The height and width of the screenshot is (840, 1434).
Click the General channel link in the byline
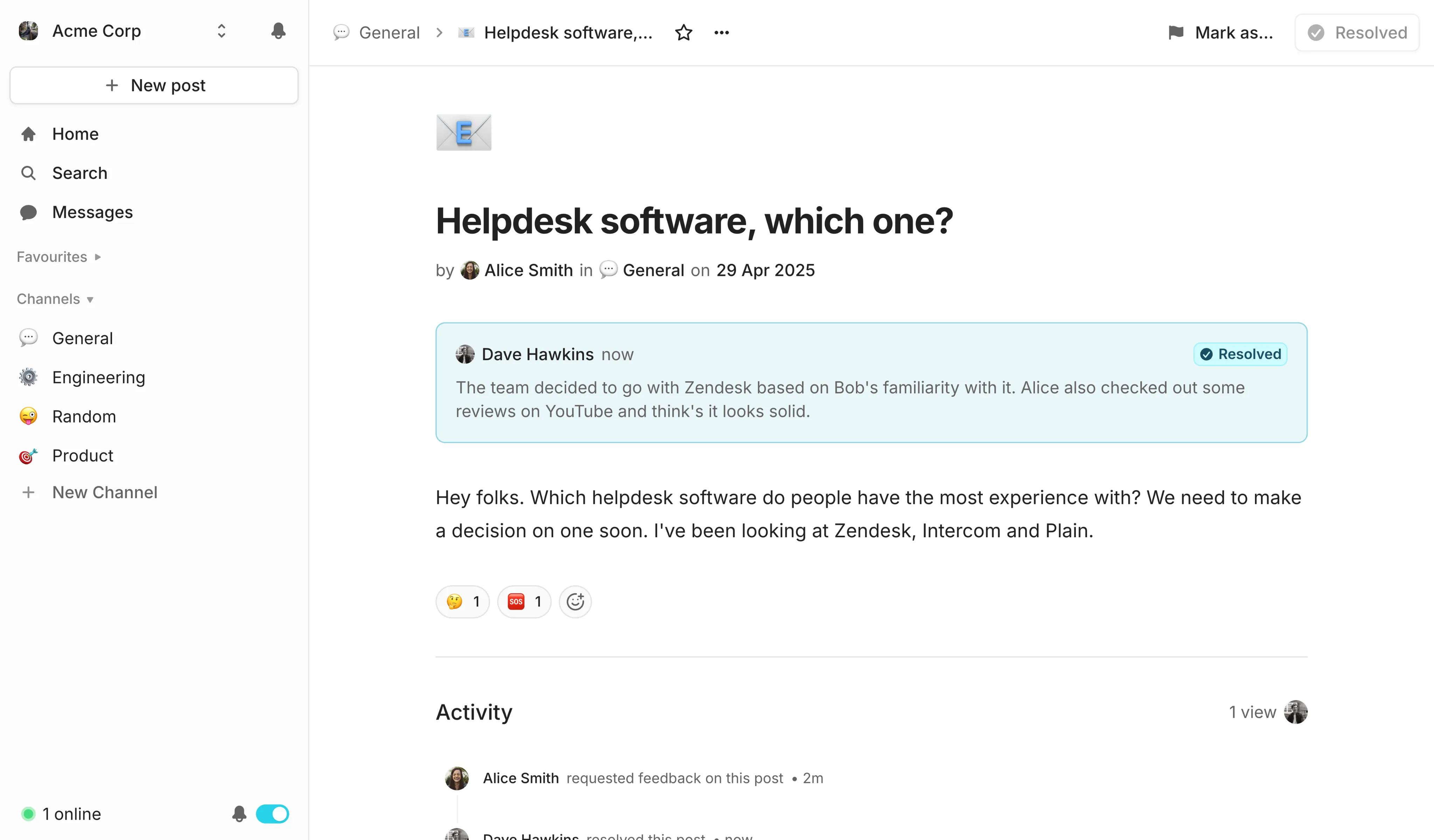click(x=653, y=270)
